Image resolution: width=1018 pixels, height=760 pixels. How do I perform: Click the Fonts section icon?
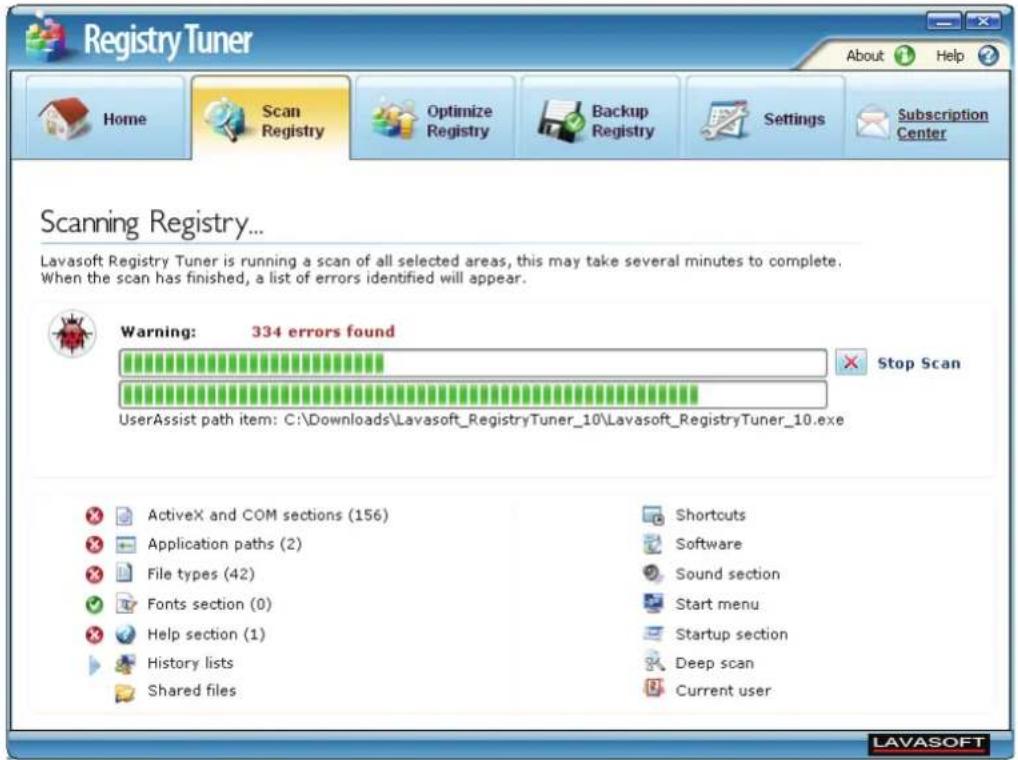click(x=125, y=604)
